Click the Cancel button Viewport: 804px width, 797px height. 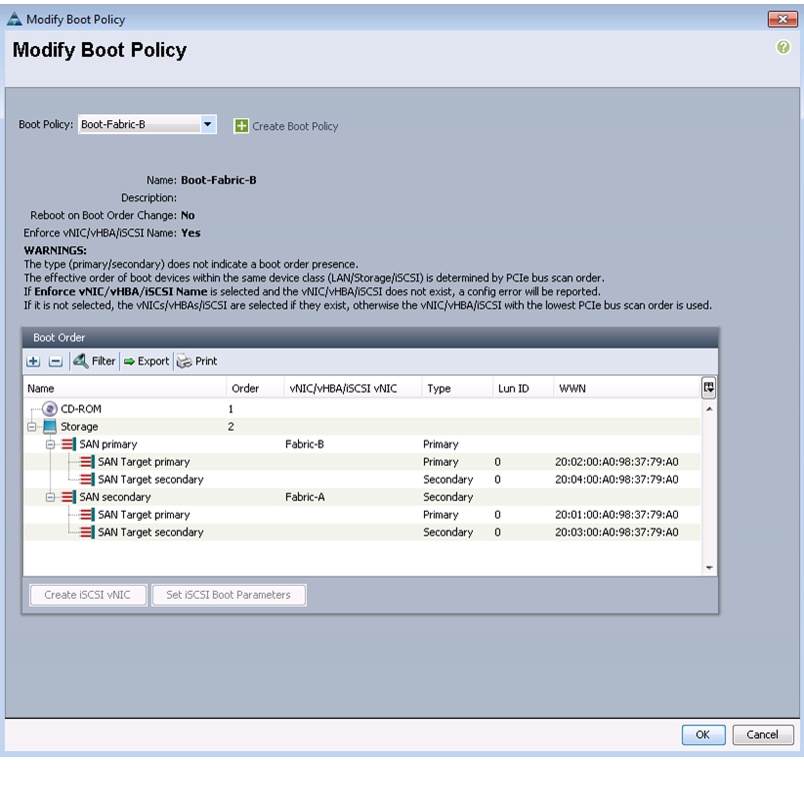tap(762, 734)
